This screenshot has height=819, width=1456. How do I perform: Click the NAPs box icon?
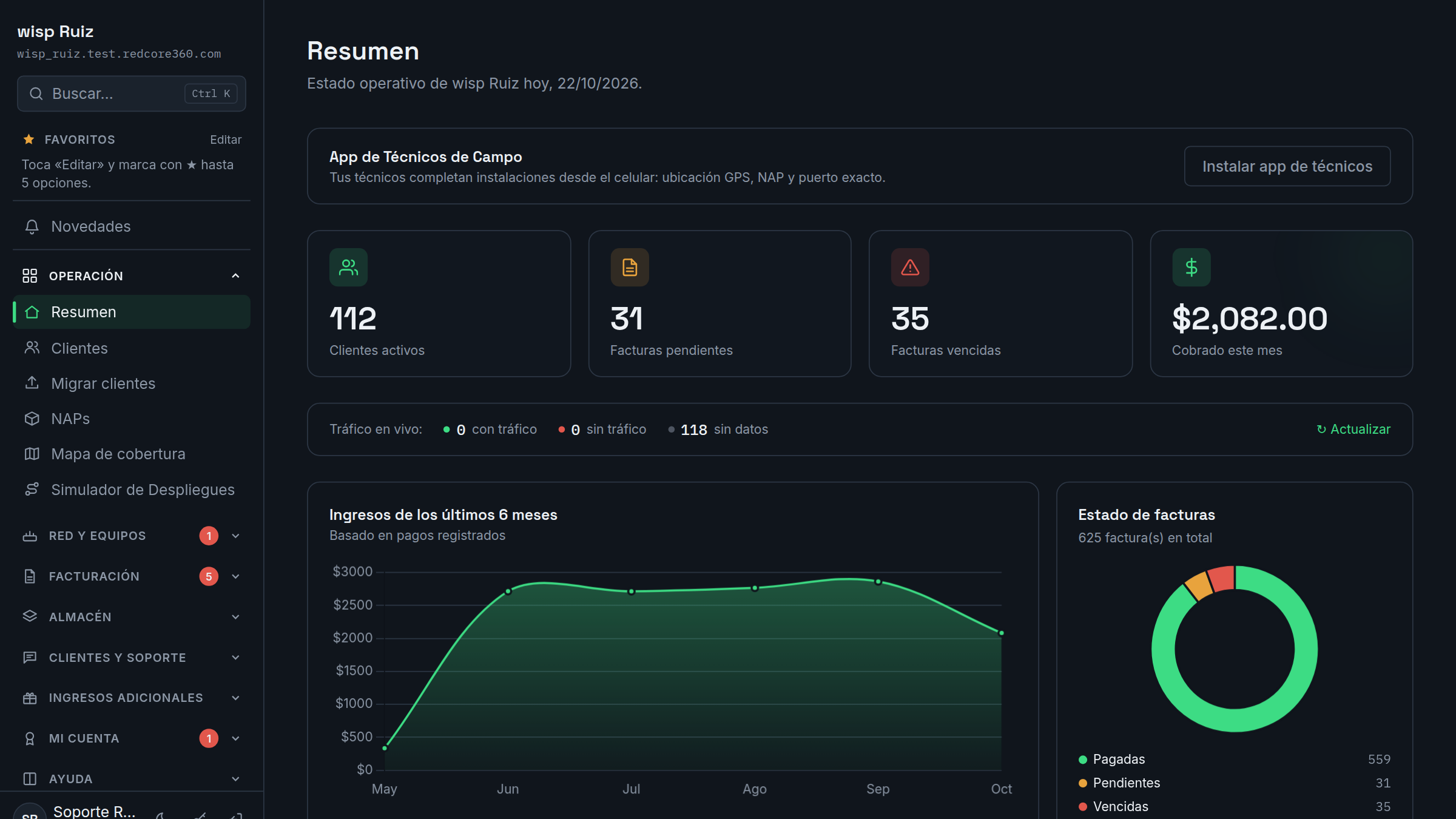32,419
